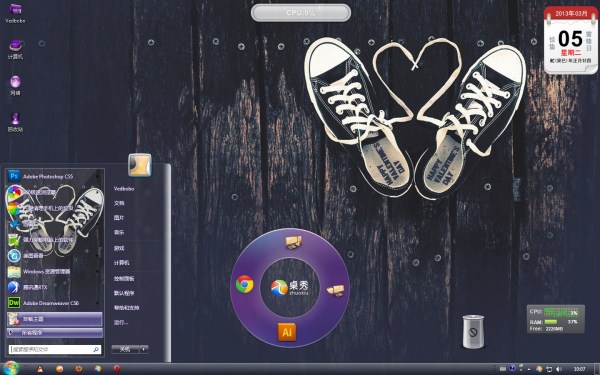The image size is (600, 375).
Task: Click the CPU usage bar widget at top
Action: pyautogui.click(x=301, y=13)
